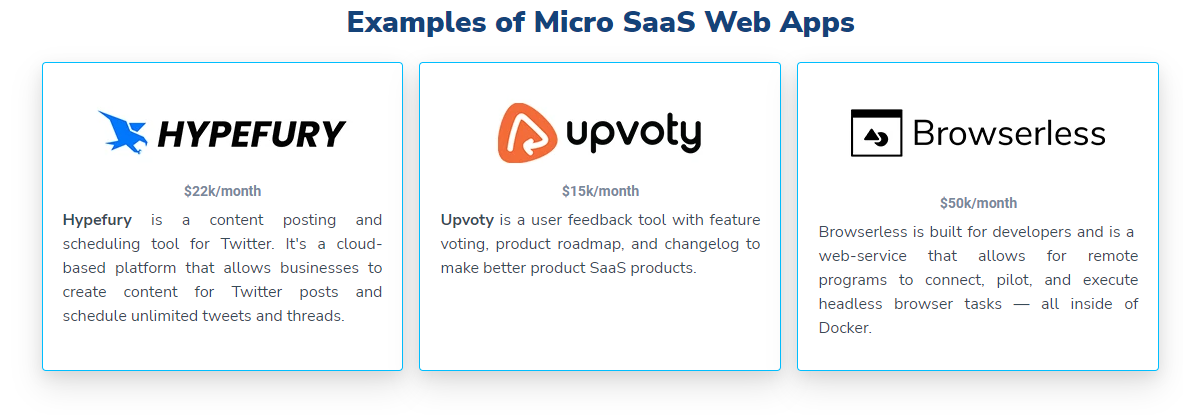Viewport: 1183px width, 415px height.
Task: Open the Hypefury card
Action: click(223, 217)
